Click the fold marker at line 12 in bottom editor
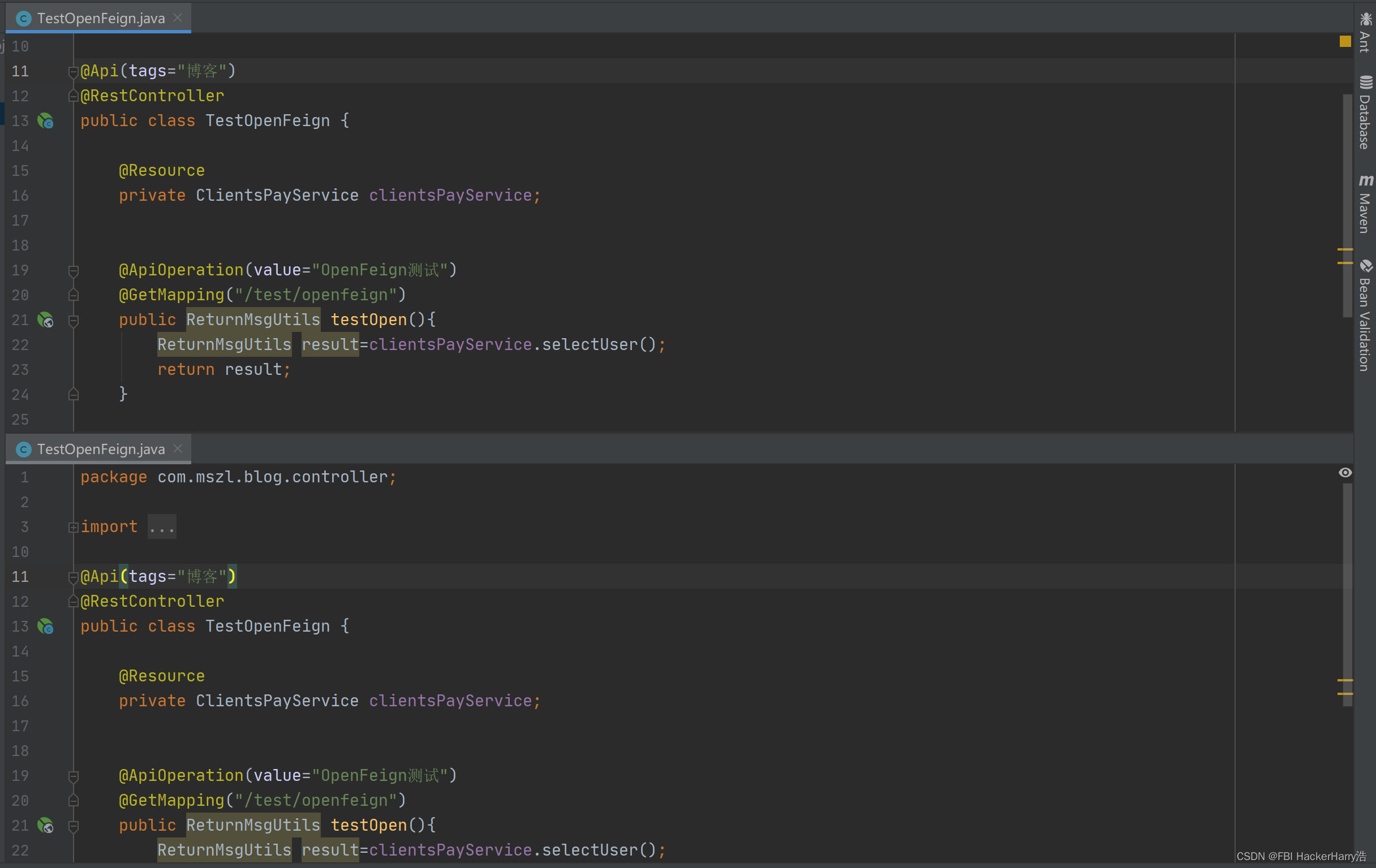This screenshot has width=1376, height=868. click(73, 601)
